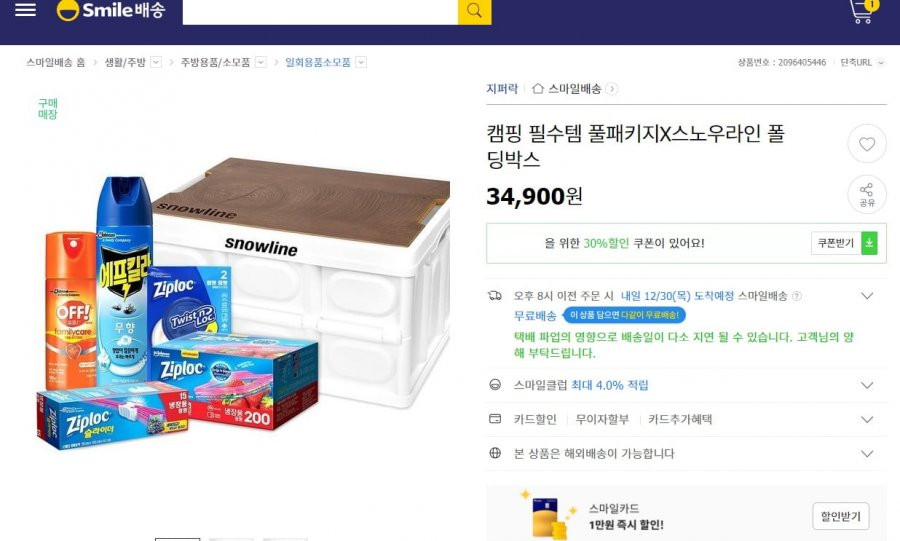Open the 생활/주방 breadcrumb dropdown
This screenshot has height=541, width=900.
click(156, 62)
